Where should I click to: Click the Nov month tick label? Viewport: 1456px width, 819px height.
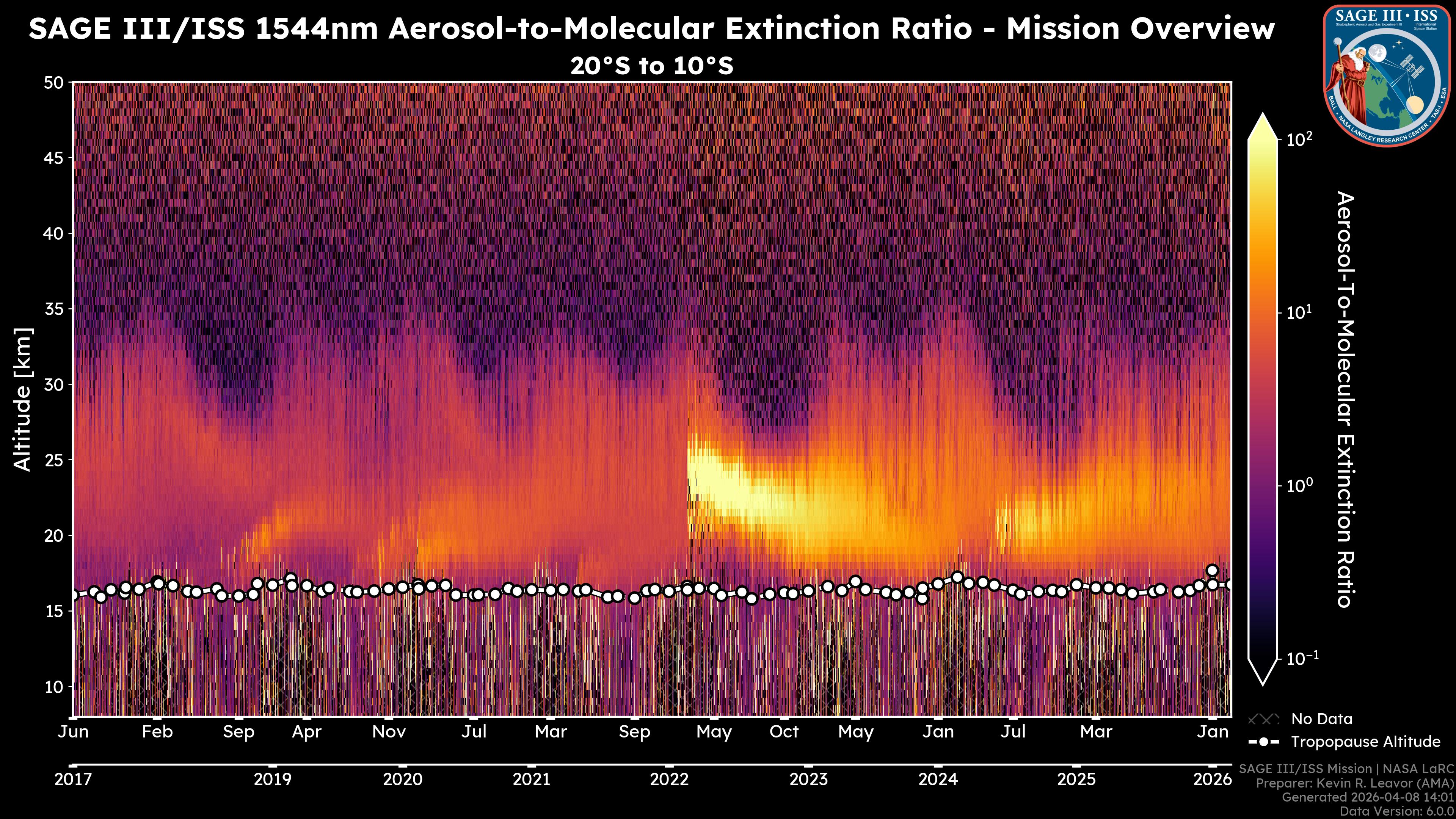click(x=389, y=732)
